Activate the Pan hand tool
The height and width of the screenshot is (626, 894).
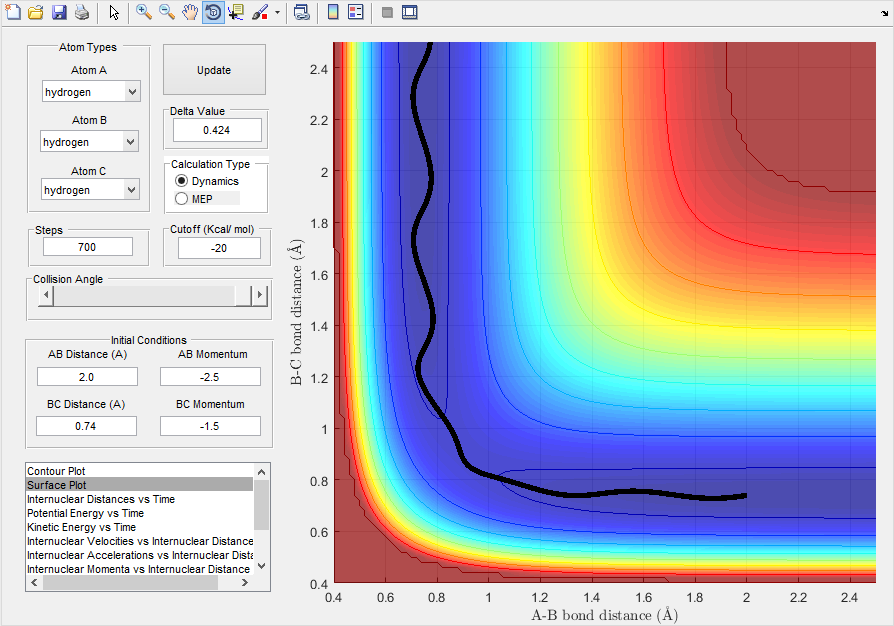(x=190, y=13)
